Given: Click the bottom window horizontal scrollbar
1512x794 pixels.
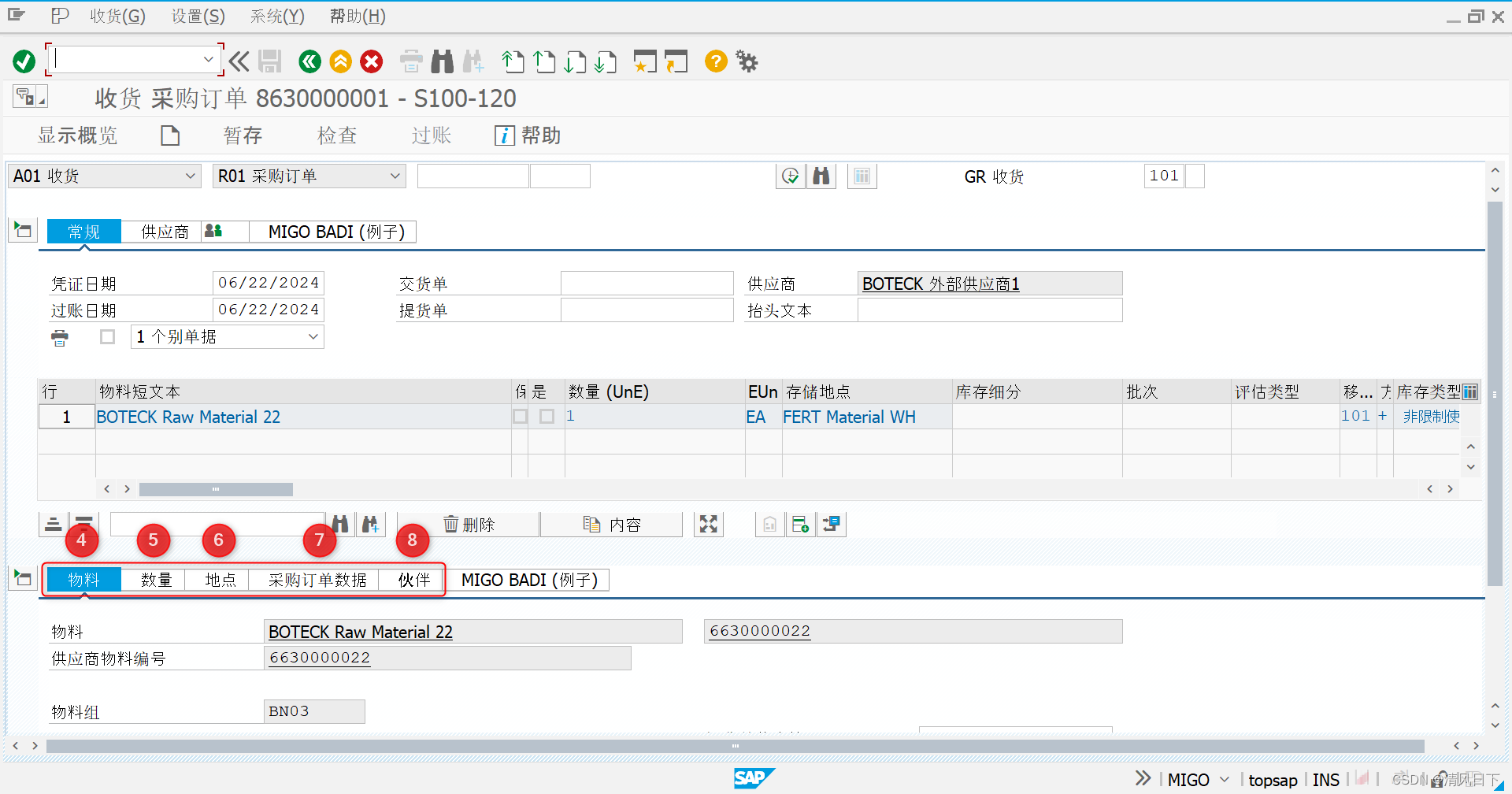Looking at the screenshot, I should (x=735, y=745).
